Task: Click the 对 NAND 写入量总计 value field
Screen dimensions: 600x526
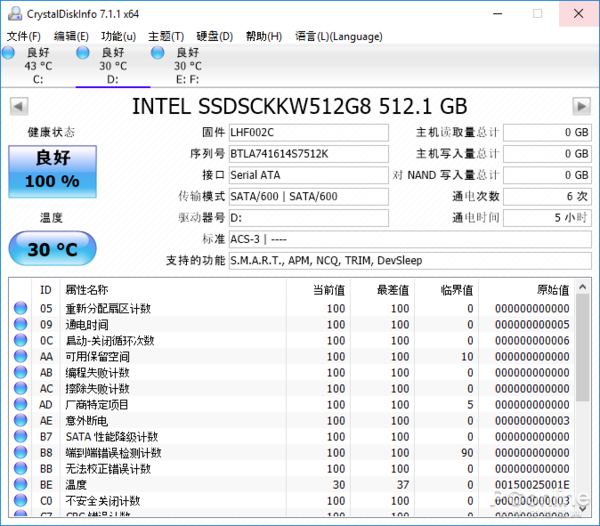Action: tap(547, 175)
